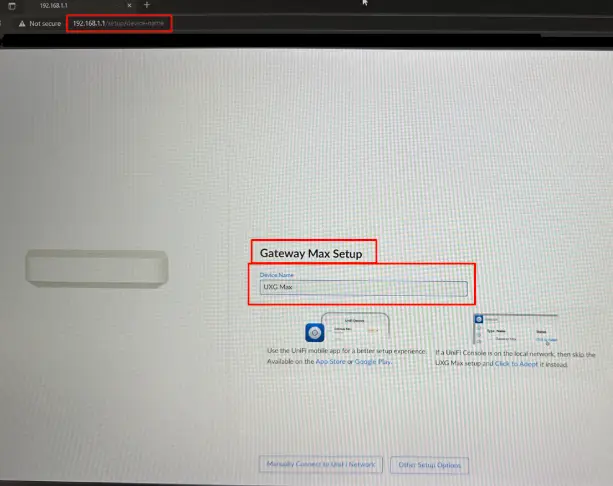This screenshot has width=613, height=486.
Task: Click Manually Connect to UniFi Network button
Action: (321, 464)
